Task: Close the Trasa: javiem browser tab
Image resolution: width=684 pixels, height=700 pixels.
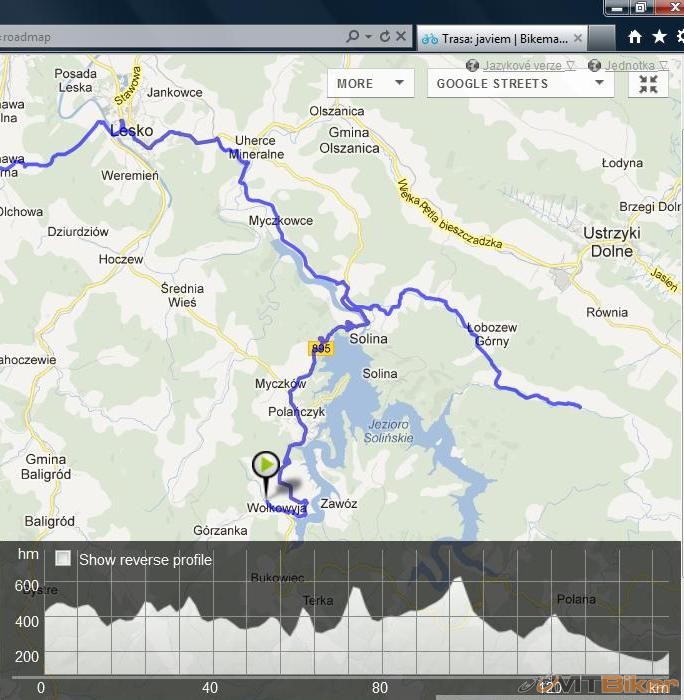Action: (x=578, y=38)
